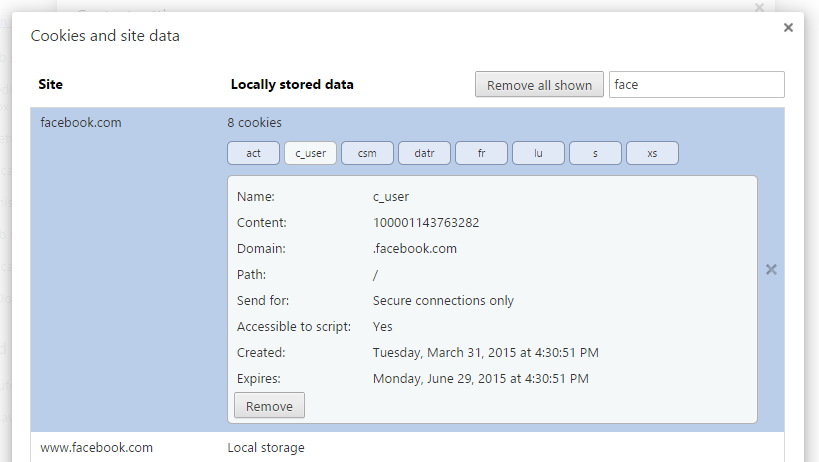Click the 'Cookies and site data' title
This screenshot has height=462, width=819.
pyautogui.click(x=105, y=35)
